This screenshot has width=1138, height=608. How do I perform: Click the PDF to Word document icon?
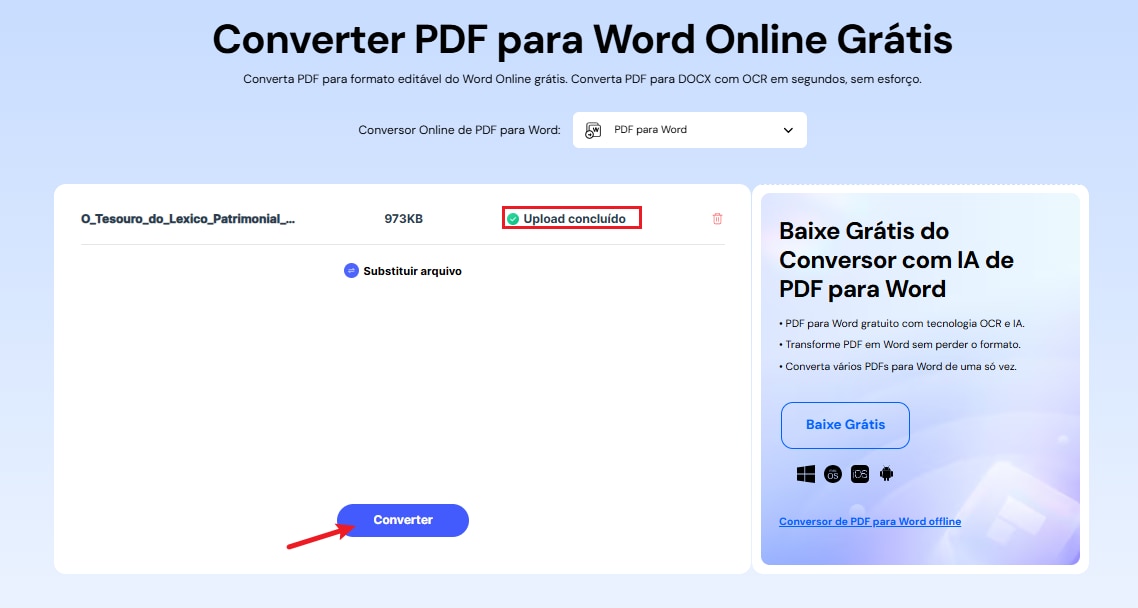click(593, 130)
